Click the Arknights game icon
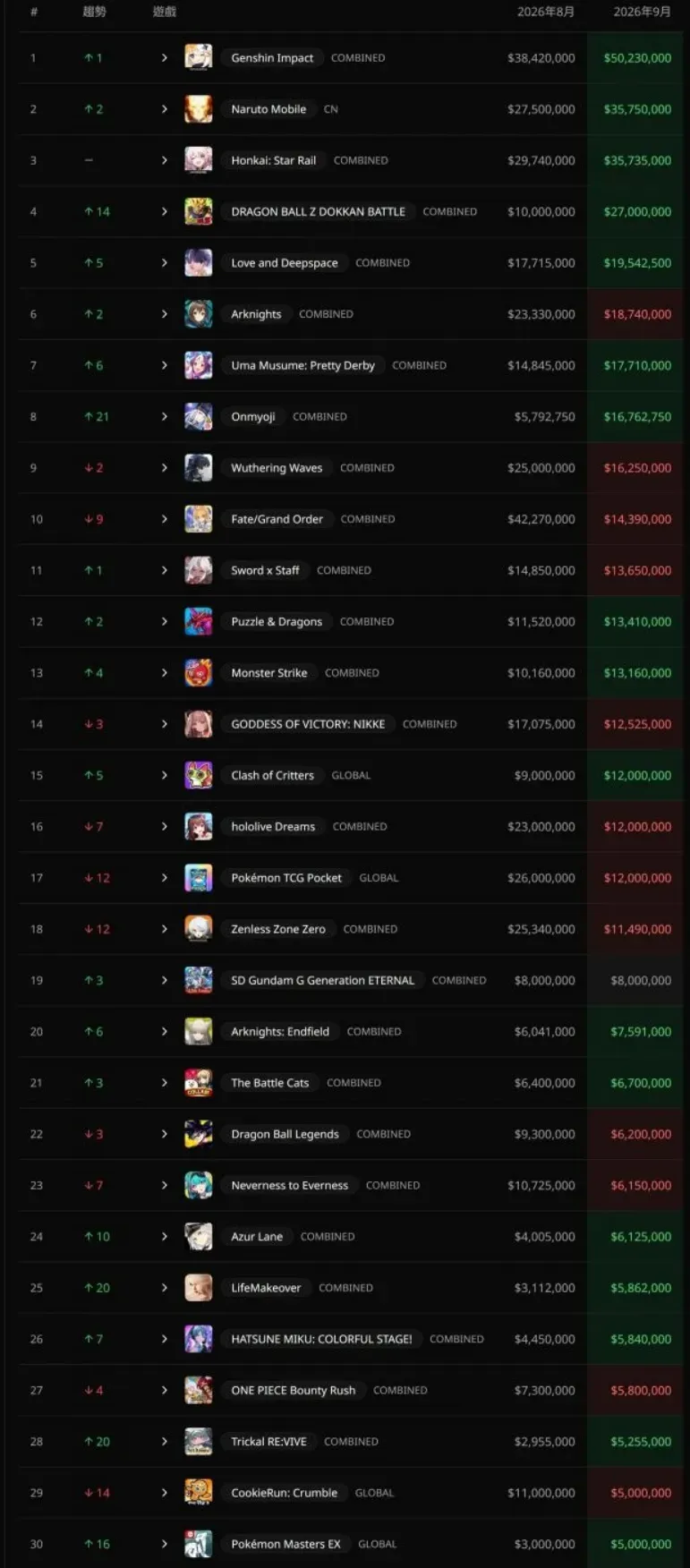The width and height of the screenshot is (690, 1568). [x=199, y=314]
